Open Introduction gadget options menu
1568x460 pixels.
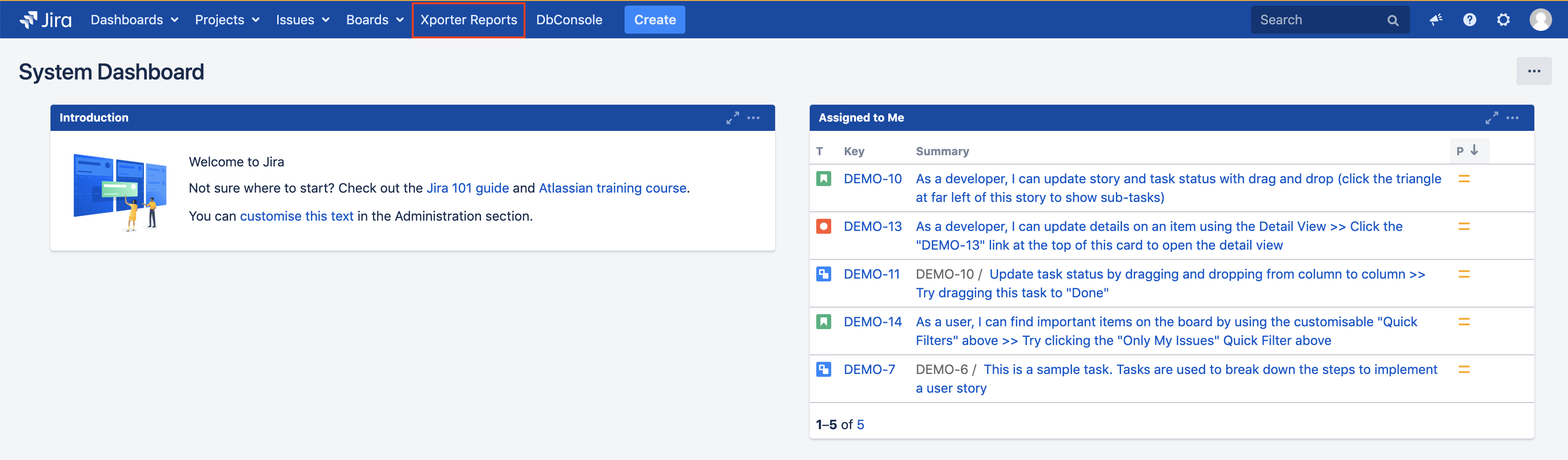[x=754, y=118]
